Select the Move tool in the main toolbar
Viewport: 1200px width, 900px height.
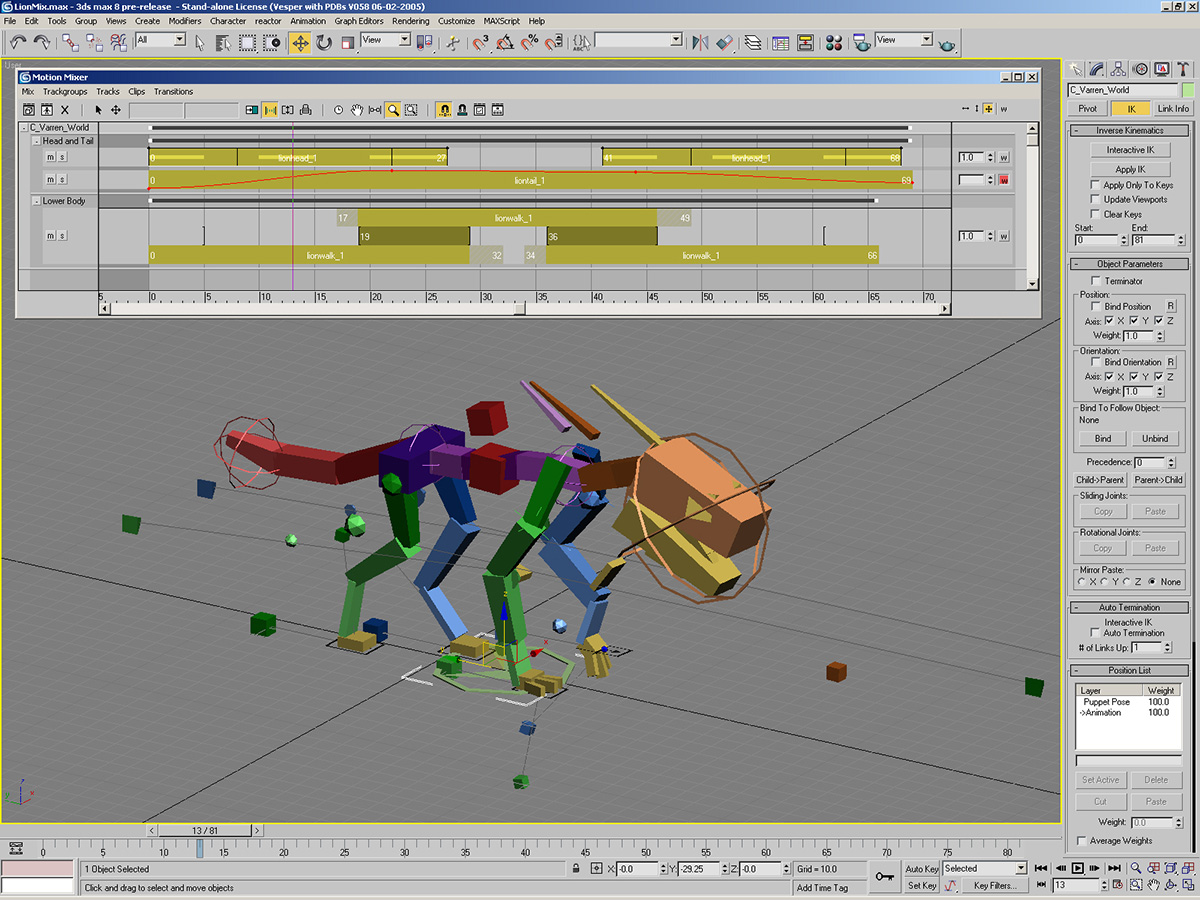click(x=300, y=42)
